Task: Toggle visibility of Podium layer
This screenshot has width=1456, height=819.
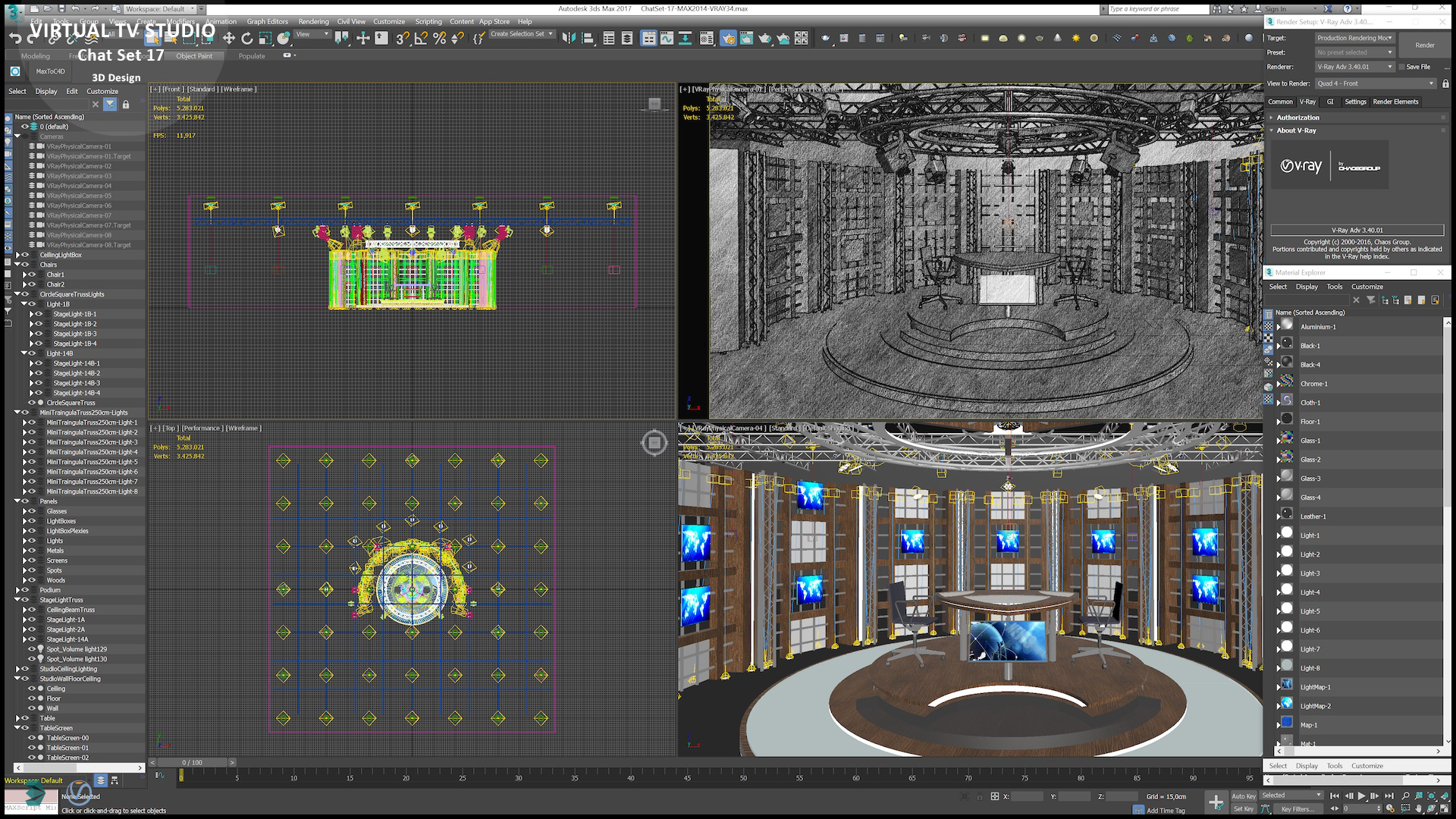Action: 26,590
